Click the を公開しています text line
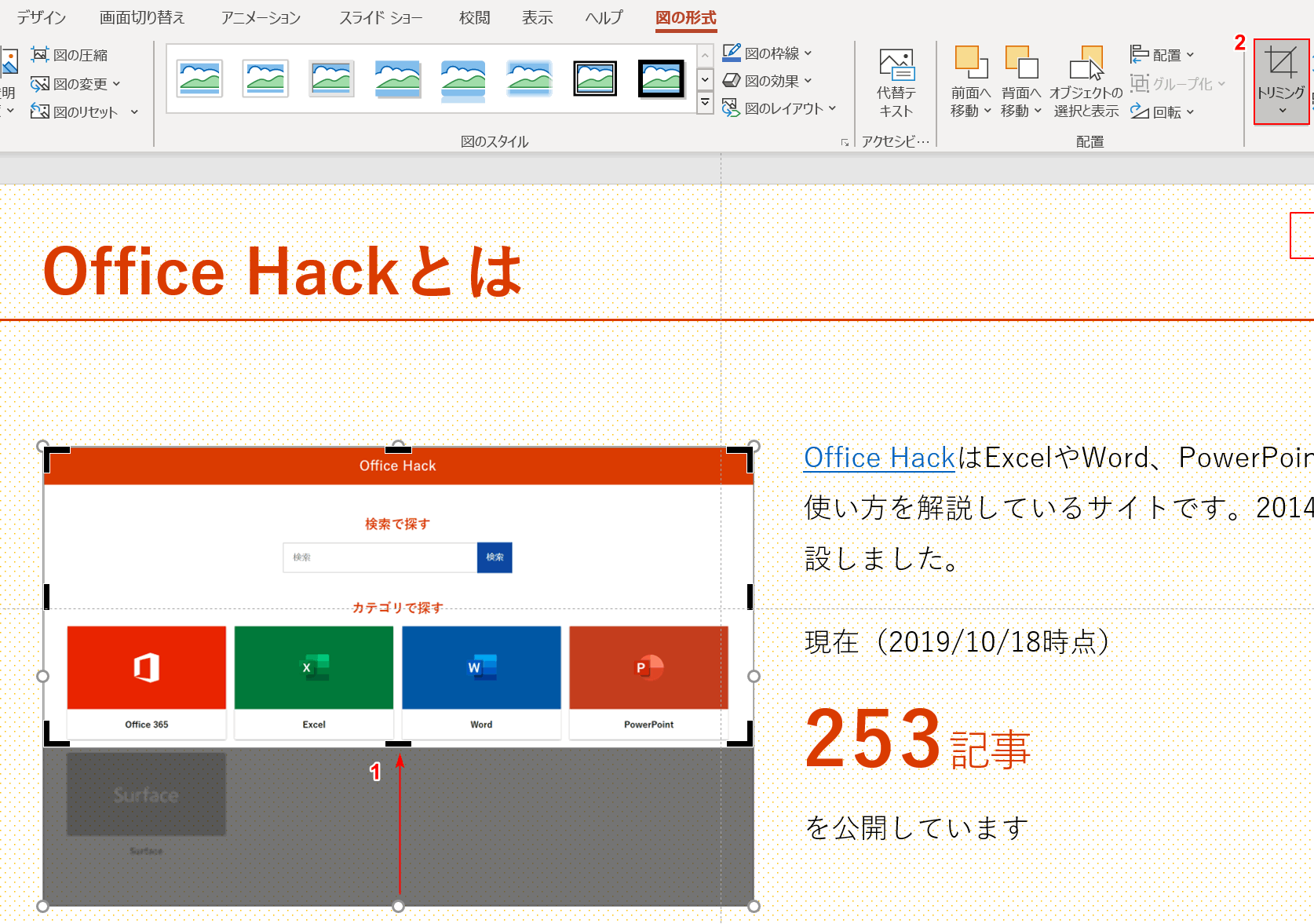1314x924 pixels. point(917,827)
